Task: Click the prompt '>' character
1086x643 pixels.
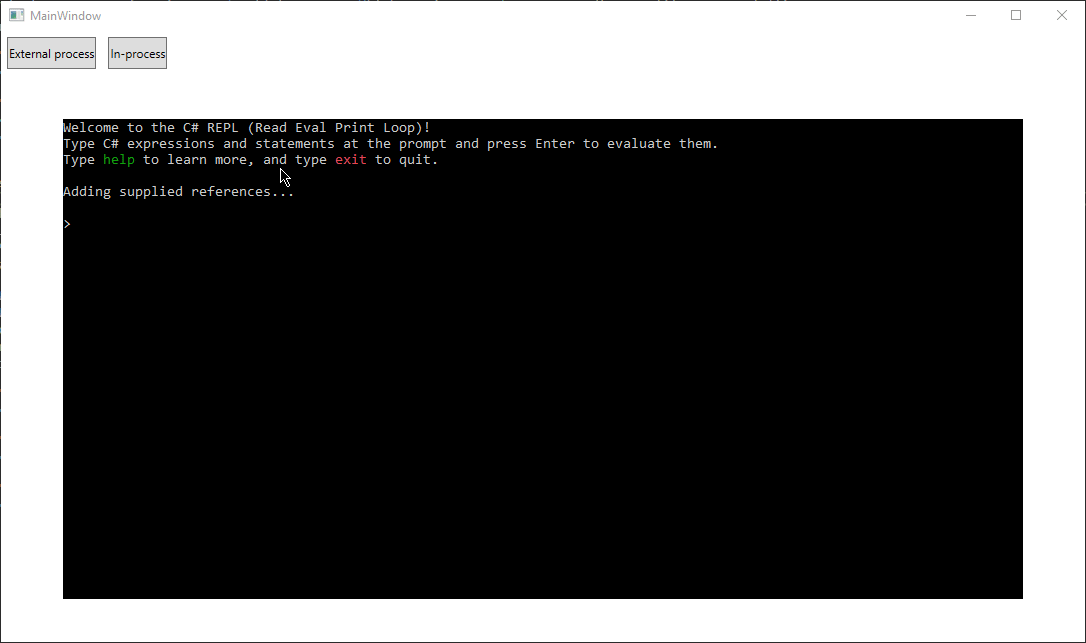Action: click(x=67, y=224)
